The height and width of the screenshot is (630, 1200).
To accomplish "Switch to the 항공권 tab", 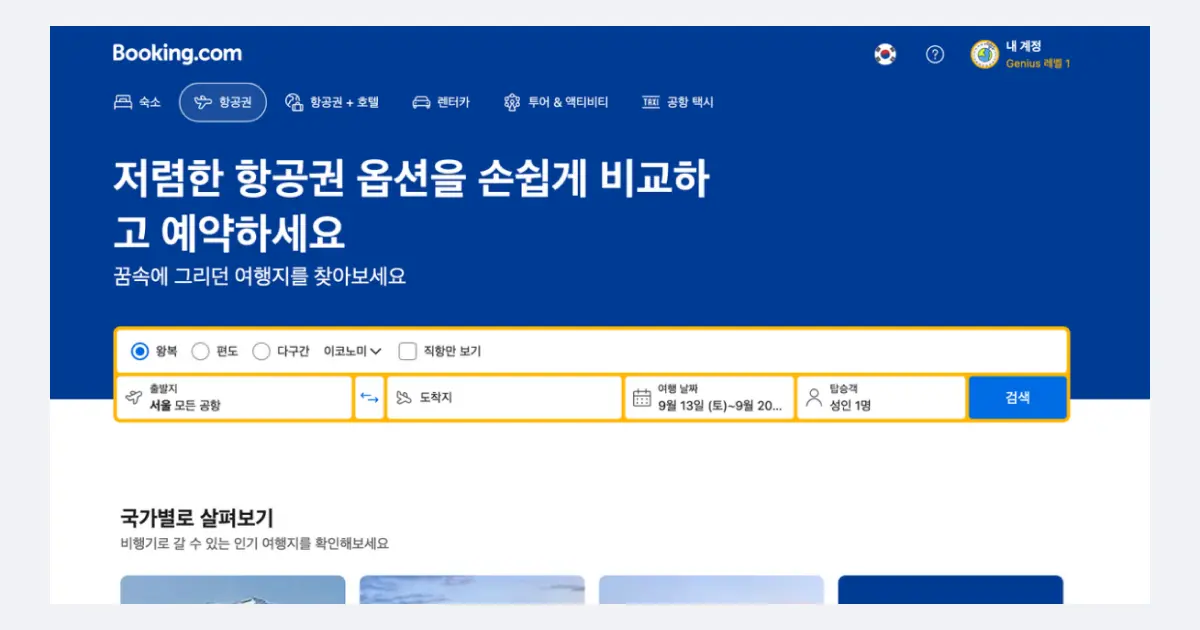I will (x=222, y=101).
